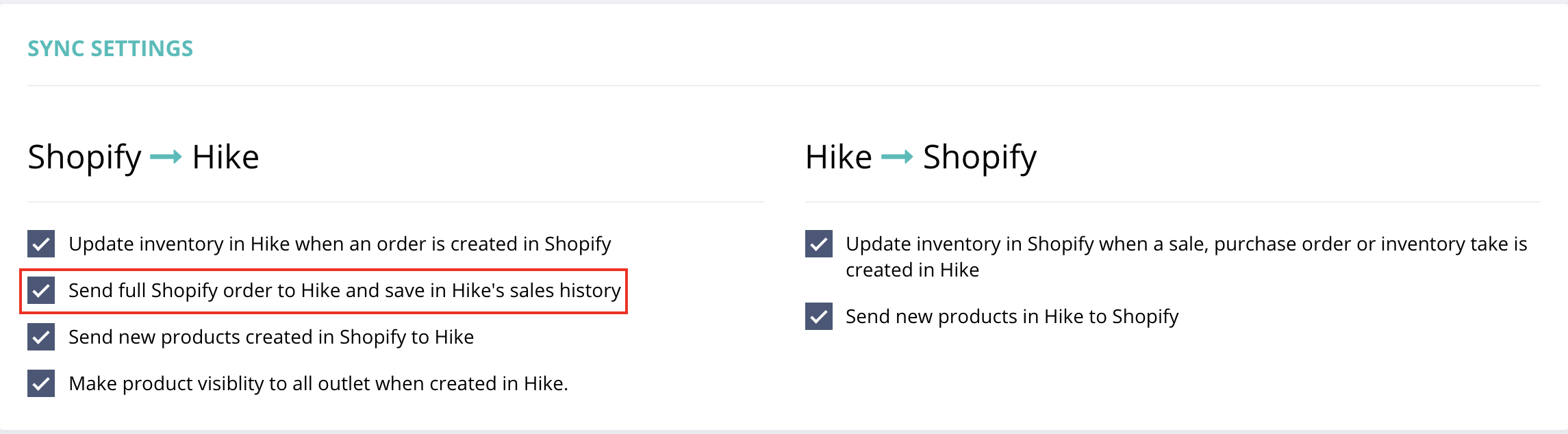
Task: Uncheck 'Make product visiblity to all outlet' checkbox
Action: click(41, 383)
